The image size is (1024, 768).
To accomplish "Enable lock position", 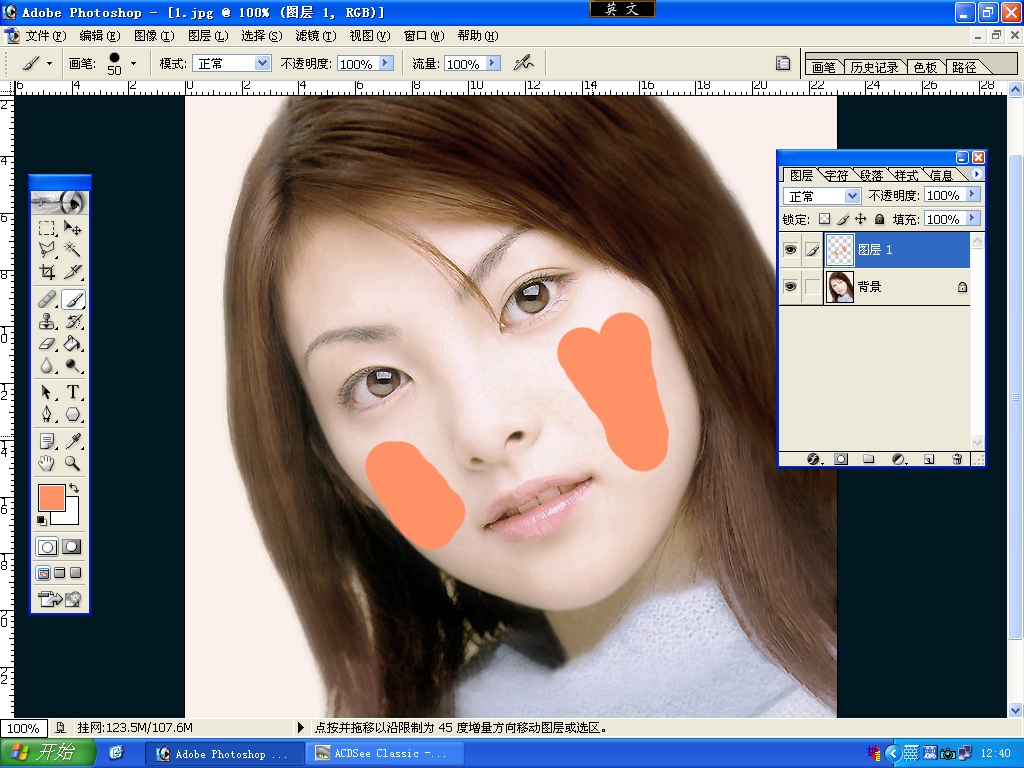I will (861, 219).
